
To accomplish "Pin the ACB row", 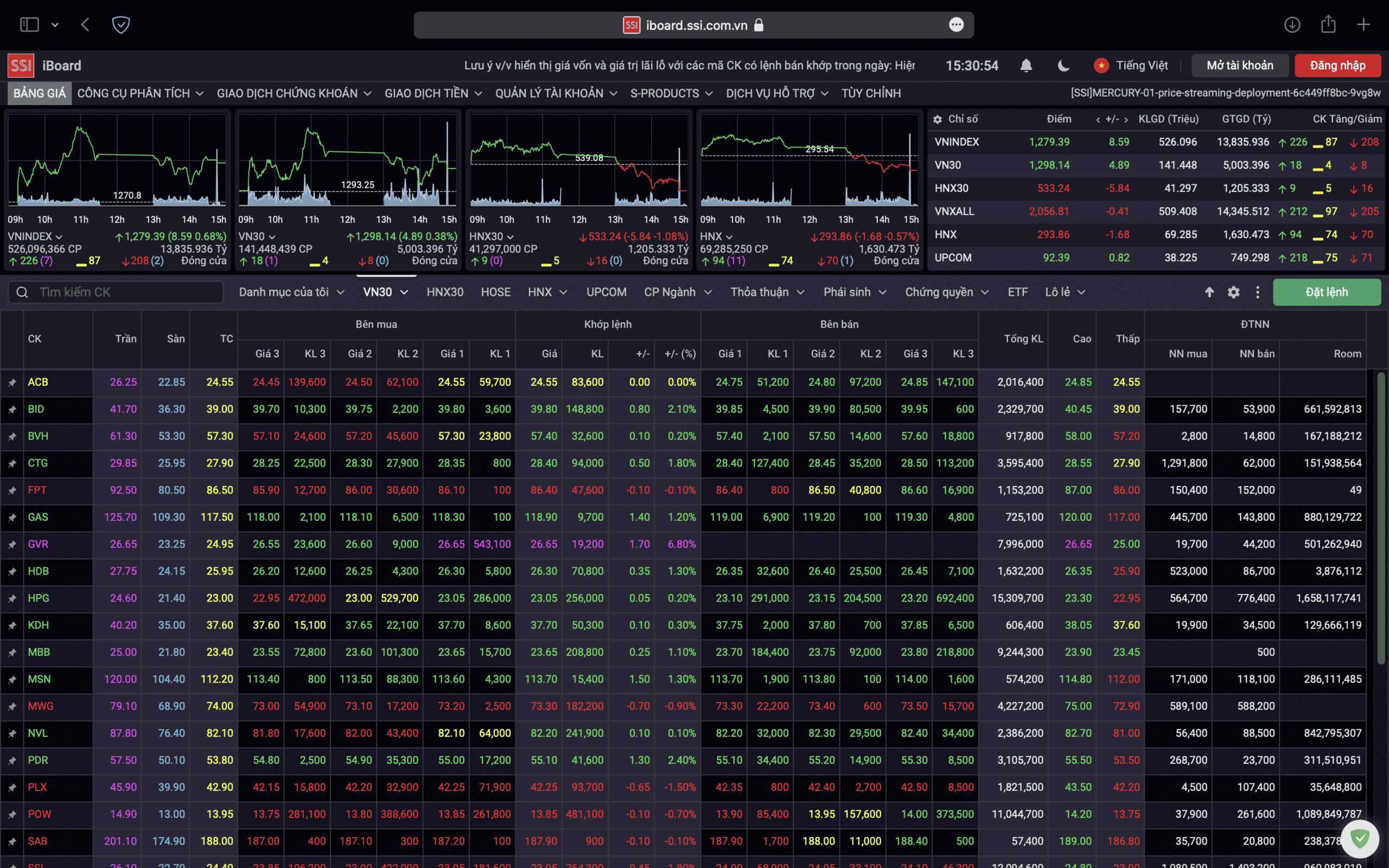I will [x=12, y=382].
